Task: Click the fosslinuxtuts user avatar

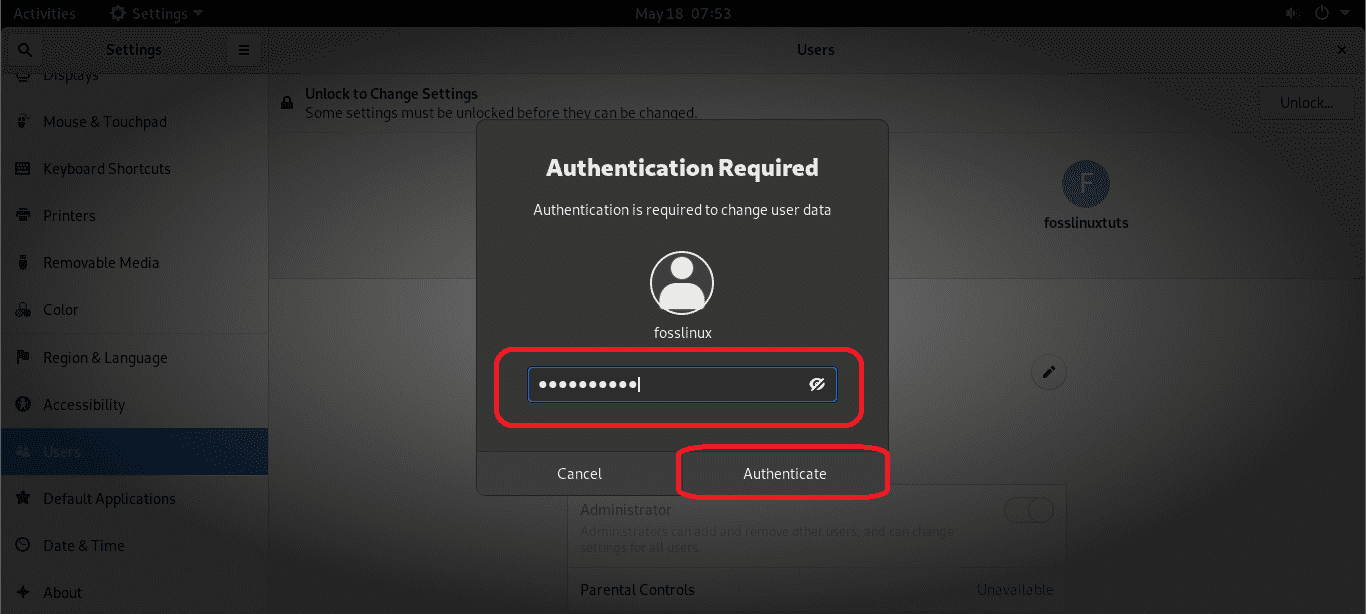Action: click(x=1086, y=184)
